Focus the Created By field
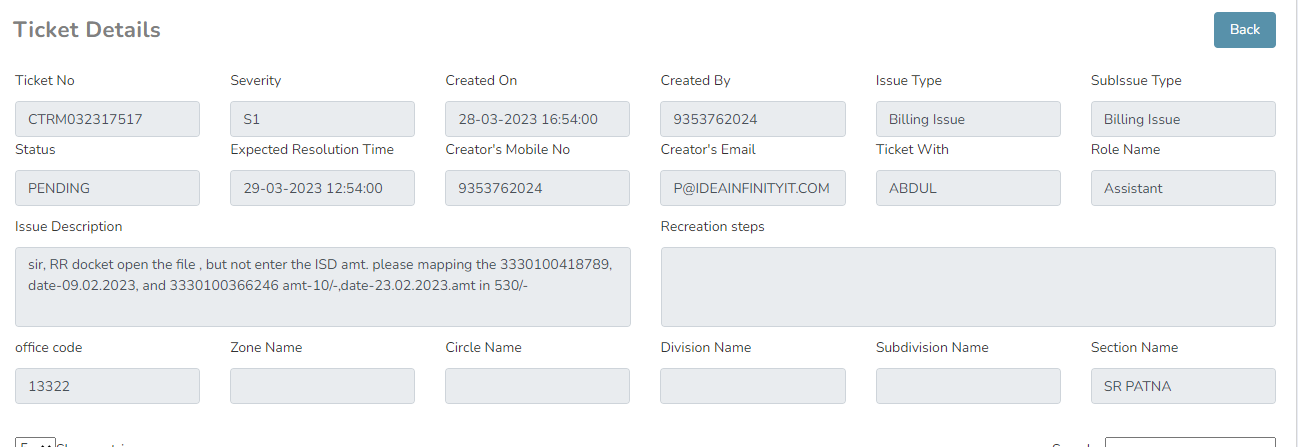This screenshot has height=447, width=1298. pyautogui.click(x=752, y=119)
